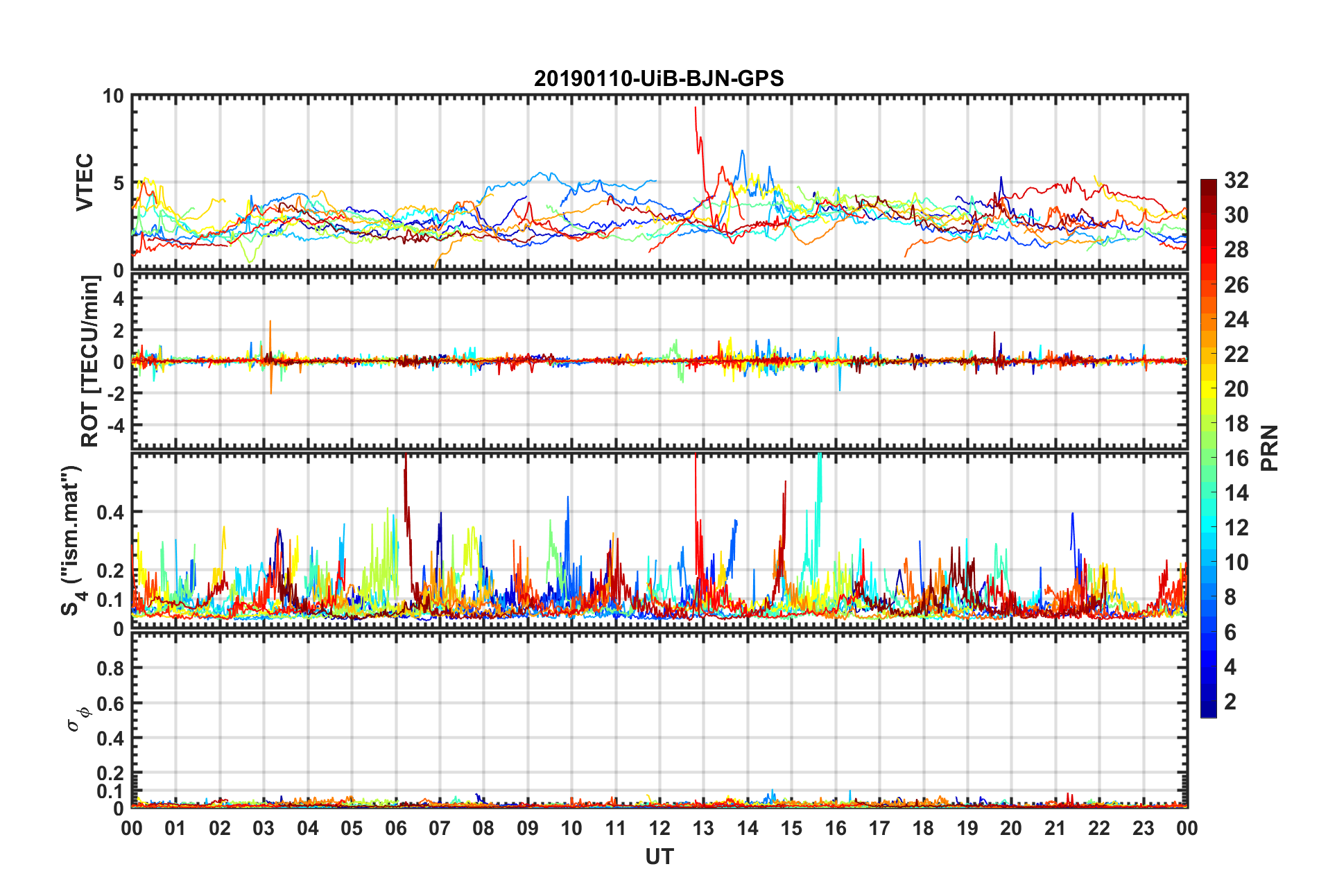Click colorbar tick label 32
The width and height of the screenshot is (1319, 896).
click(x=1236, y=180)
